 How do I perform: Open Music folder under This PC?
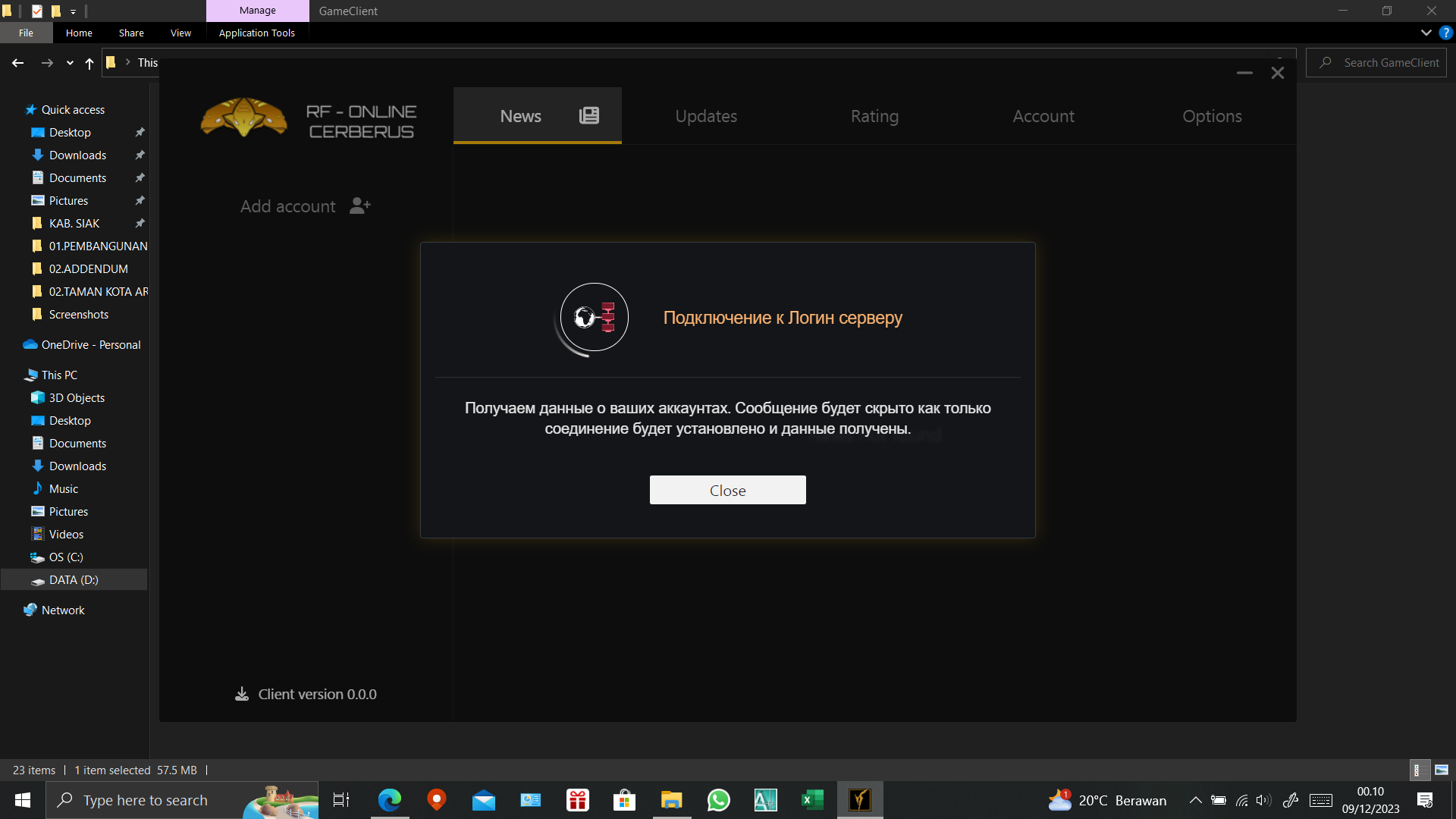click(64, 488)
